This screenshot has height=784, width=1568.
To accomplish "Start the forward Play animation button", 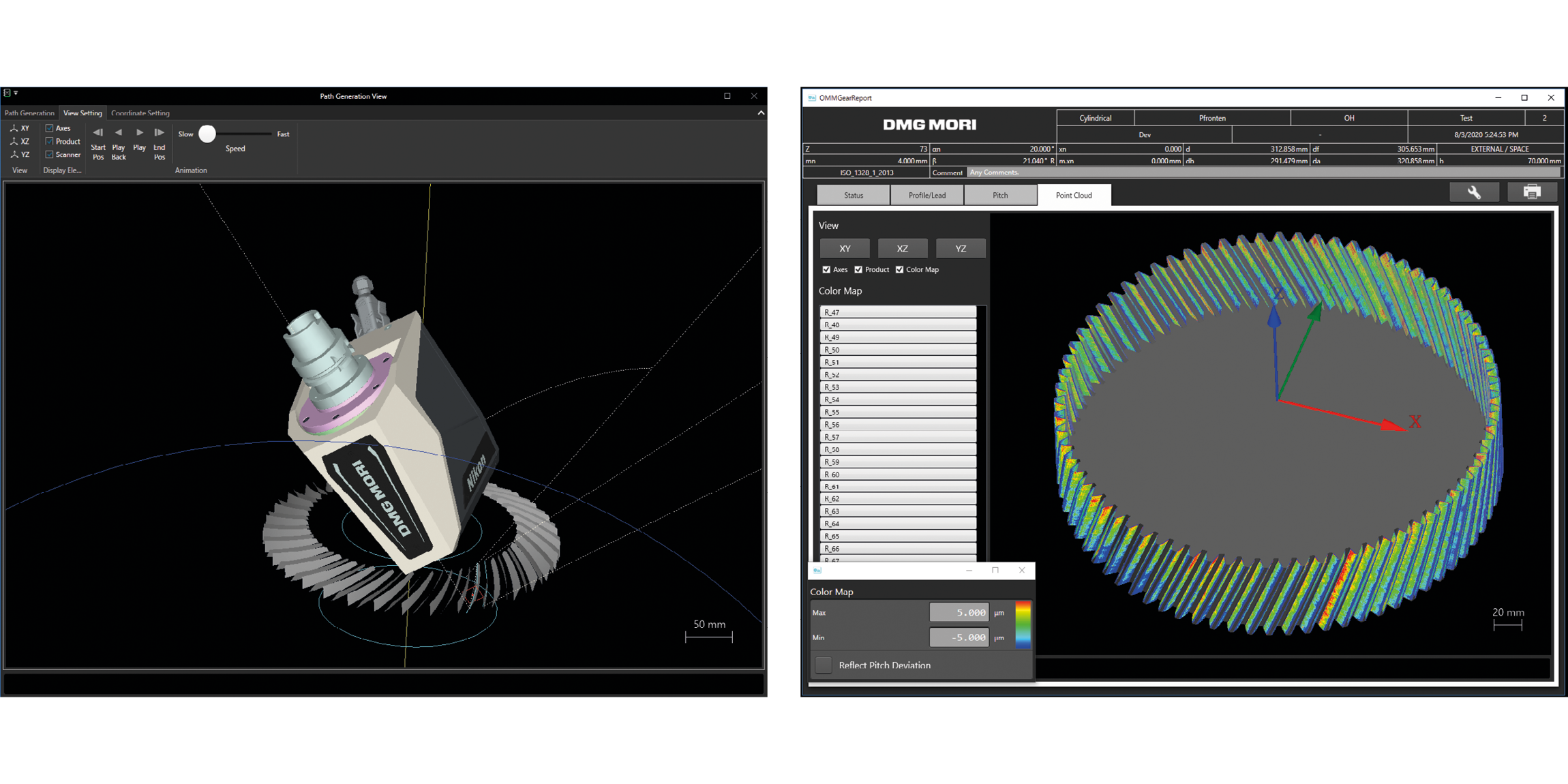I will click(140, 139).
